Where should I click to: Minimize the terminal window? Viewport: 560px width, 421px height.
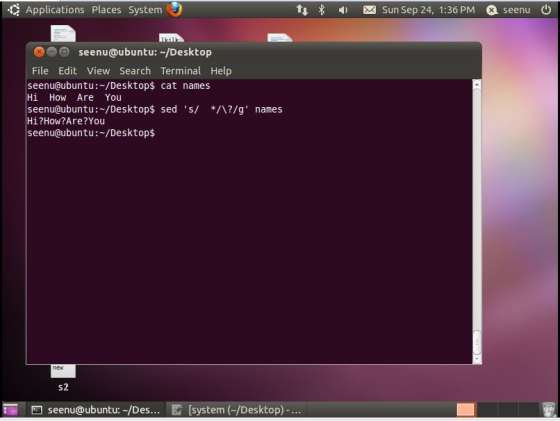point(52,52)
